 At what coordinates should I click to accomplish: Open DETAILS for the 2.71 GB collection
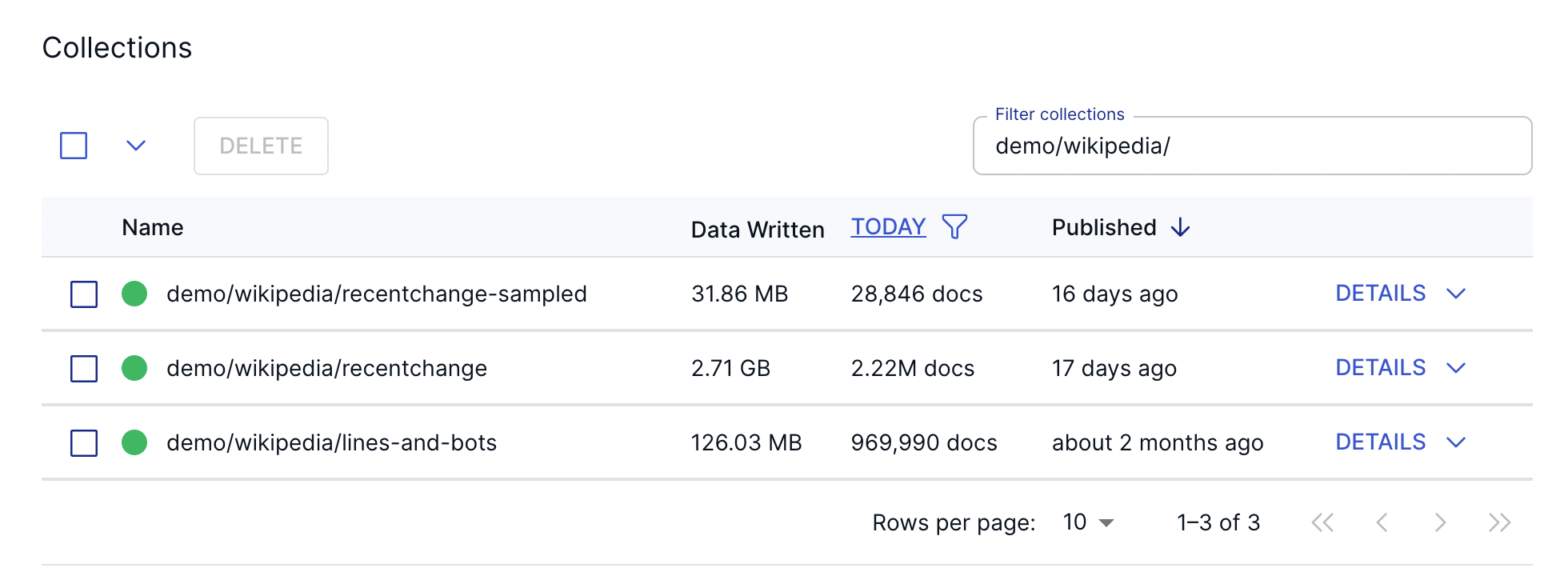(x=1381, y=368)
